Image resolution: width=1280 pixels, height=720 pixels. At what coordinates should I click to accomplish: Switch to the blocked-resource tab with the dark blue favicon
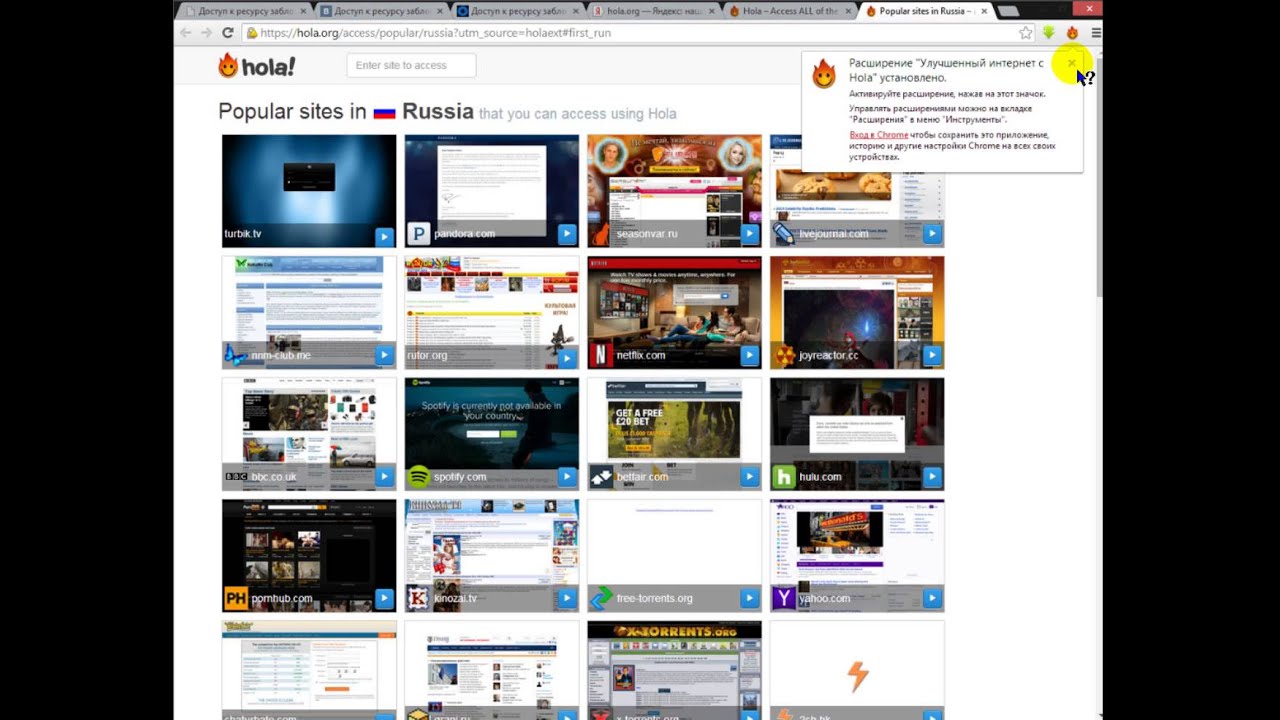517,11
